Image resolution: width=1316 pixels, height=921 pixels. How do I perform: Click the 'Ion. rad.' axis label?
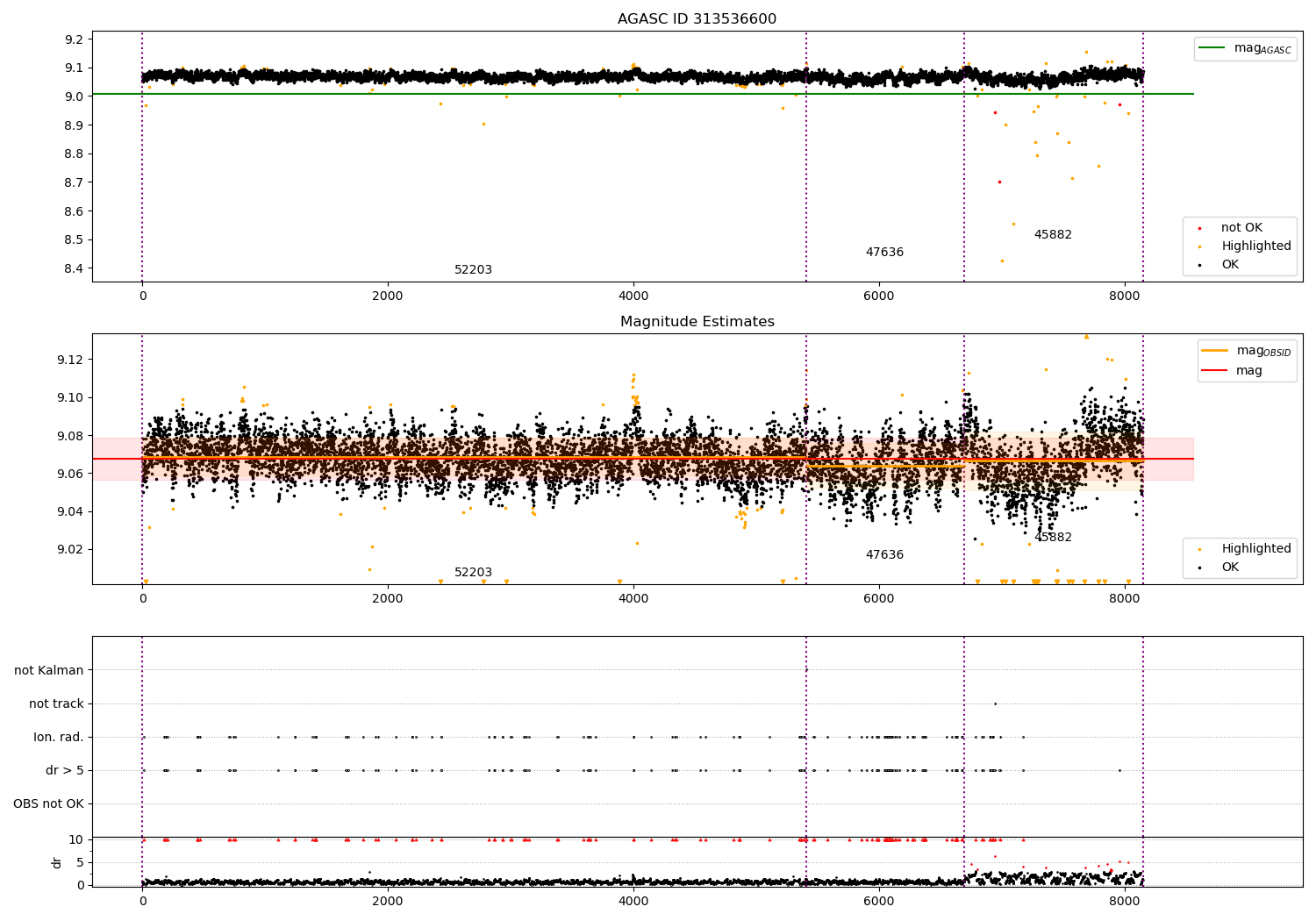click(x=59, y=738)
